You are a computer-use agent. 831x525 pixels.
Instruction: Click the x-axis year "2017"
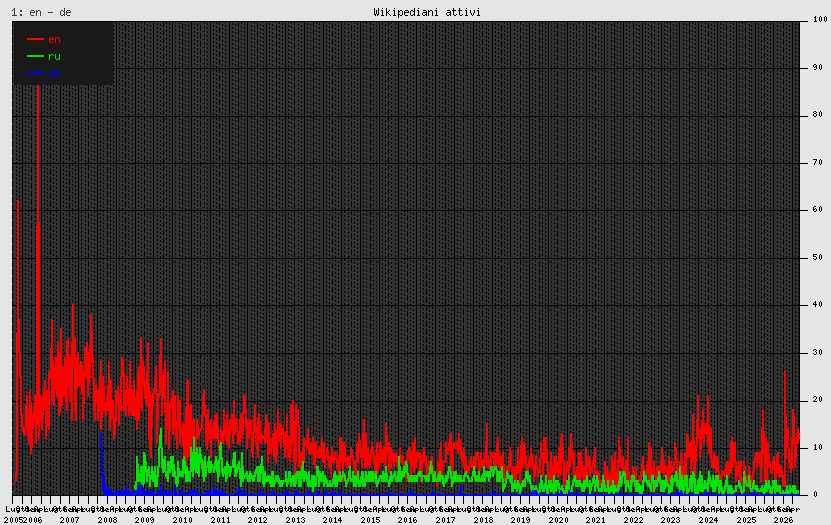[446, 520]
